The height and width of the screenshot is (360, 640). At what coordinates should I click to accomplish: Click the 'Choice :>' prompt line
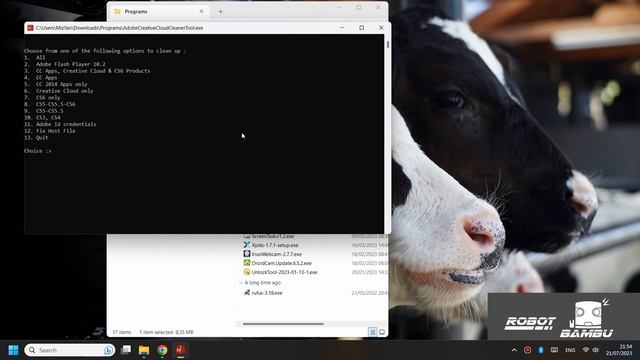tap(38, 151)
